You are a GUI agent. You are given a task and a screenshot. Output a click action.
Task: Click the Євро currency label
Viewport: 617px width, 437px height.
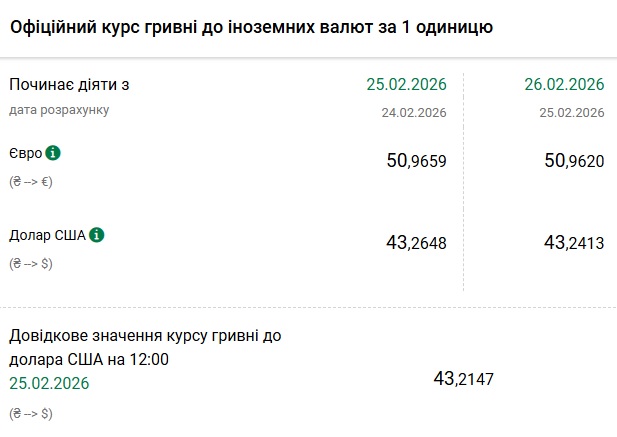coord(25,154)
